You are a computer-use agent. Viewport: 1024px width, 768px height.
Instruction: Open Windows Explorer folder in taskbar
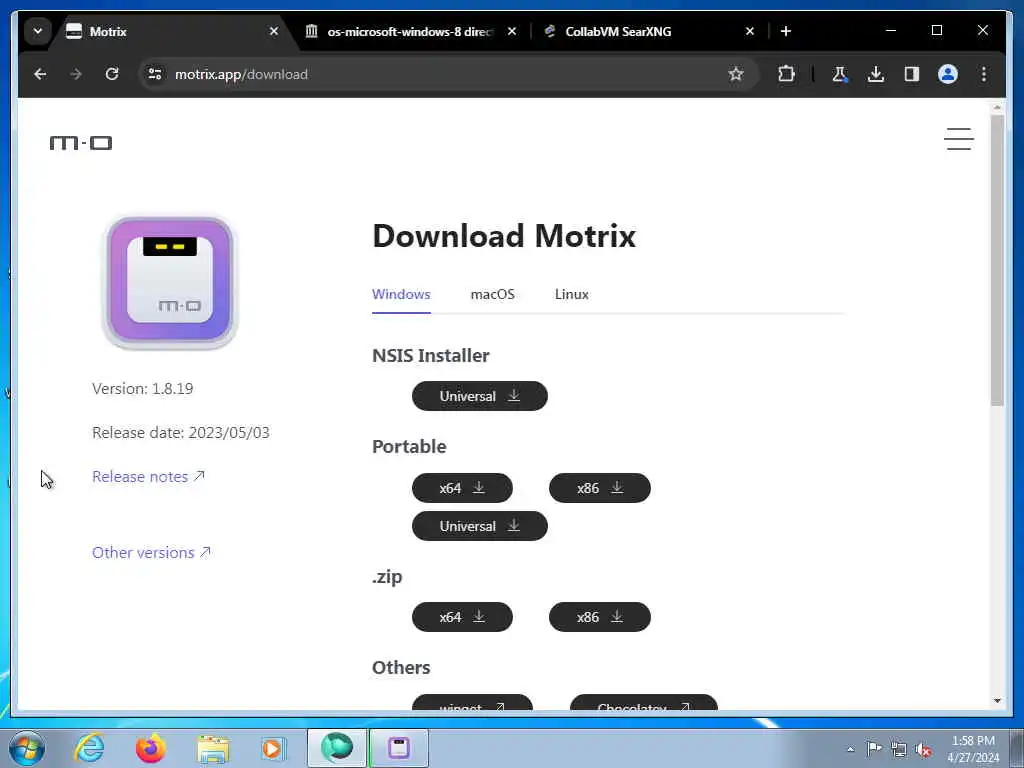tap(213, 748)
